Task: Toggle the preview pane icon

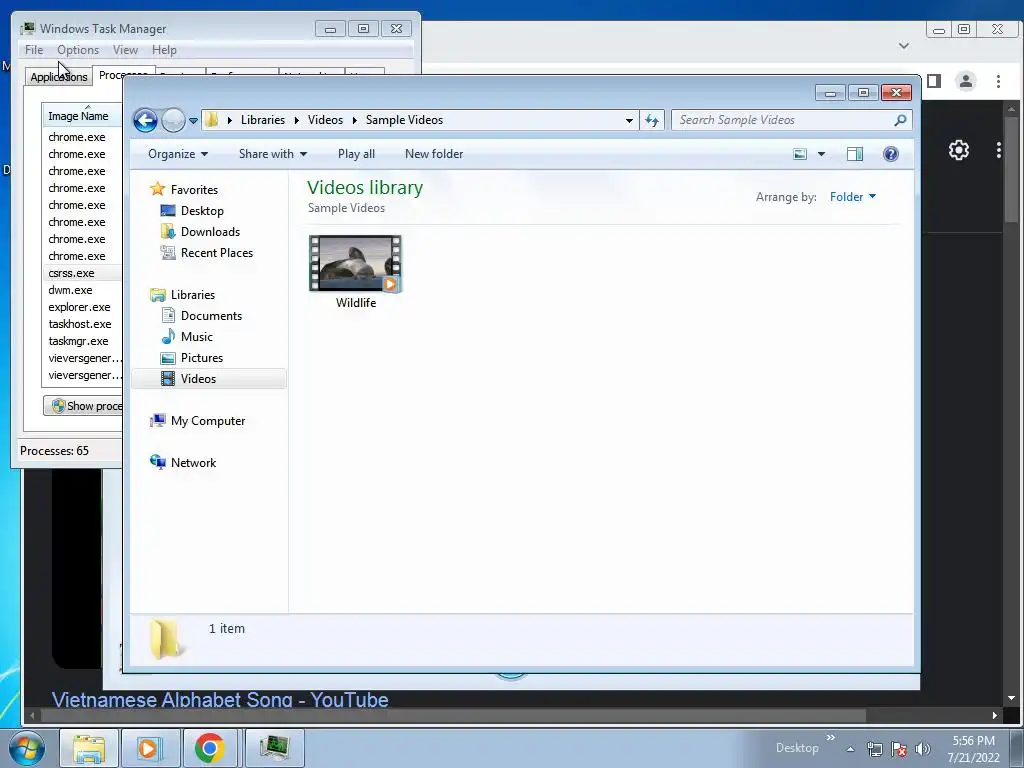Action: pyautogui.click(x=855, y=154)
